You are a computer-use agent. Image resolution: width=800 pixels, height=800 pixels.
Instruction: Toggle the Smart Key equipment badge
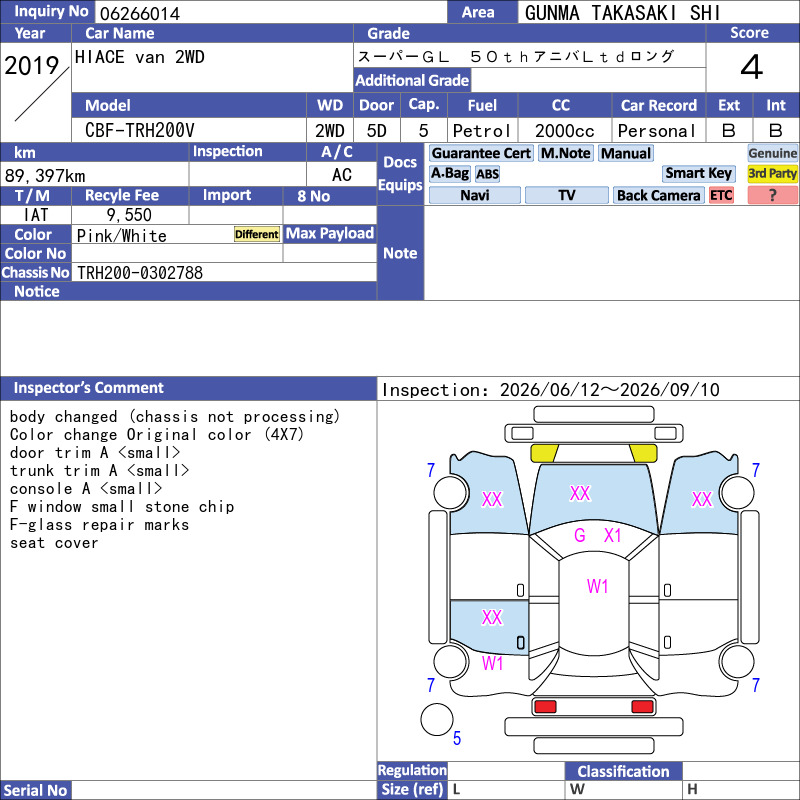(698, 173)
